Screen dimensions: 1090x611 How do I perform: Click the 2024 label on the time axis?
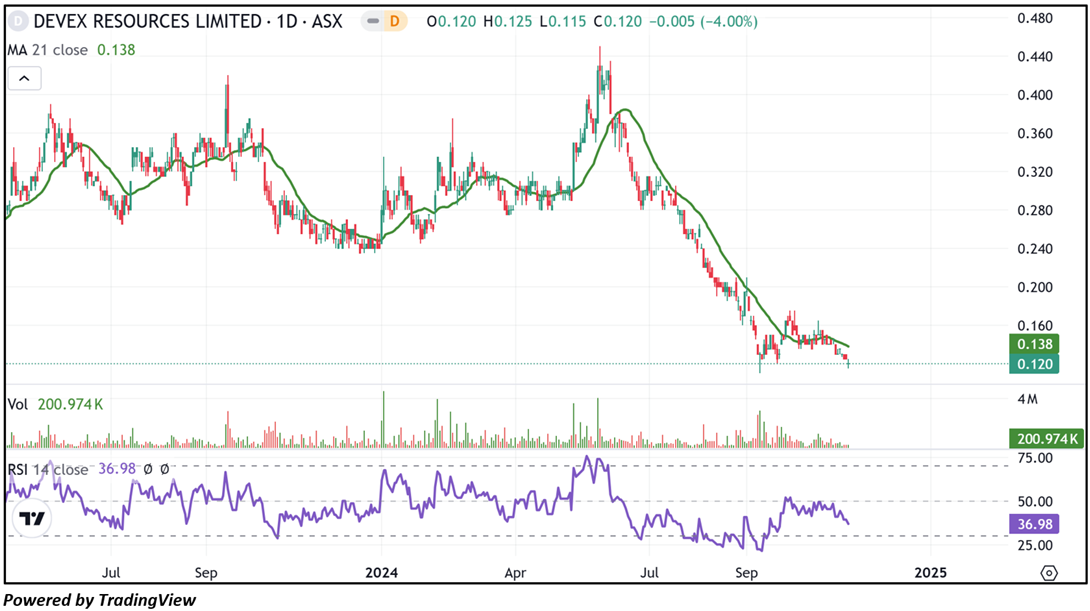tap(382, 573)
